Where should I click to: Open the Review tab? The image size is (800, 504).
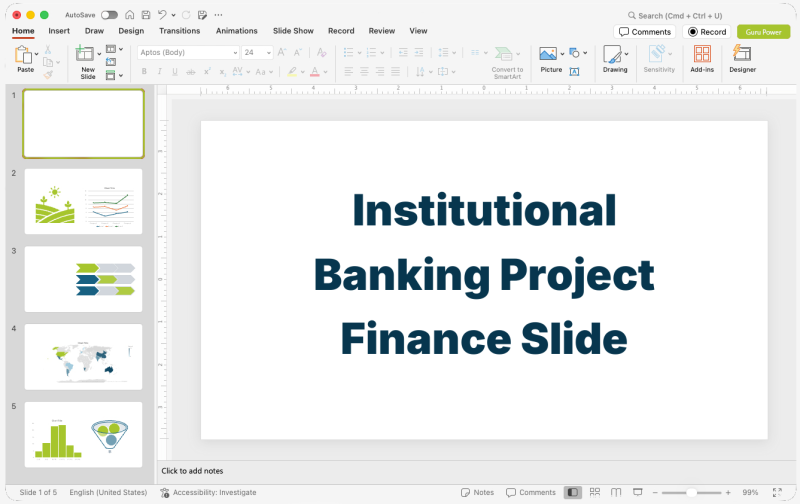click(x=382, y=31)
